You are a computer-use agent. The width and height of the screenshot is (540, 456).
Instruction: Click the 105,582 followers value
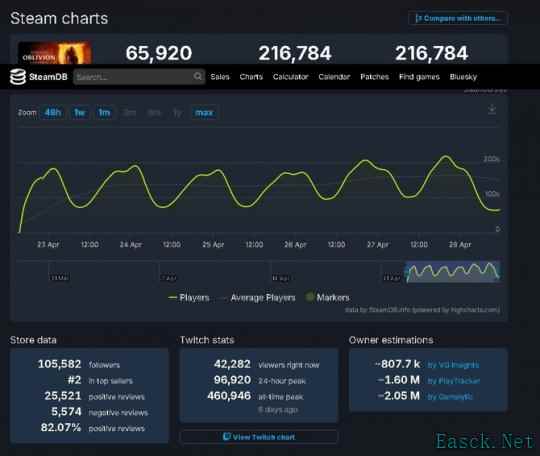click(59, 364)
